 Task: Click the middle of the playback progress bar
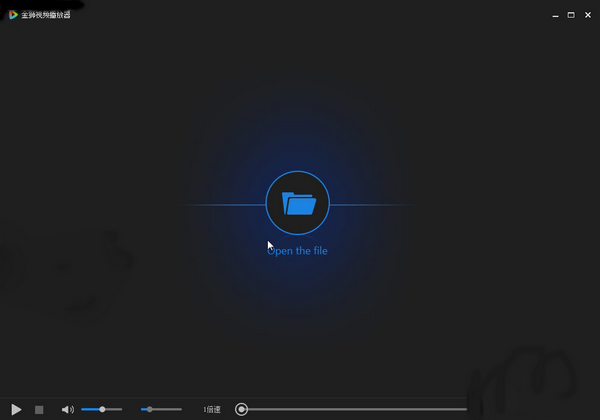[355, 409]
